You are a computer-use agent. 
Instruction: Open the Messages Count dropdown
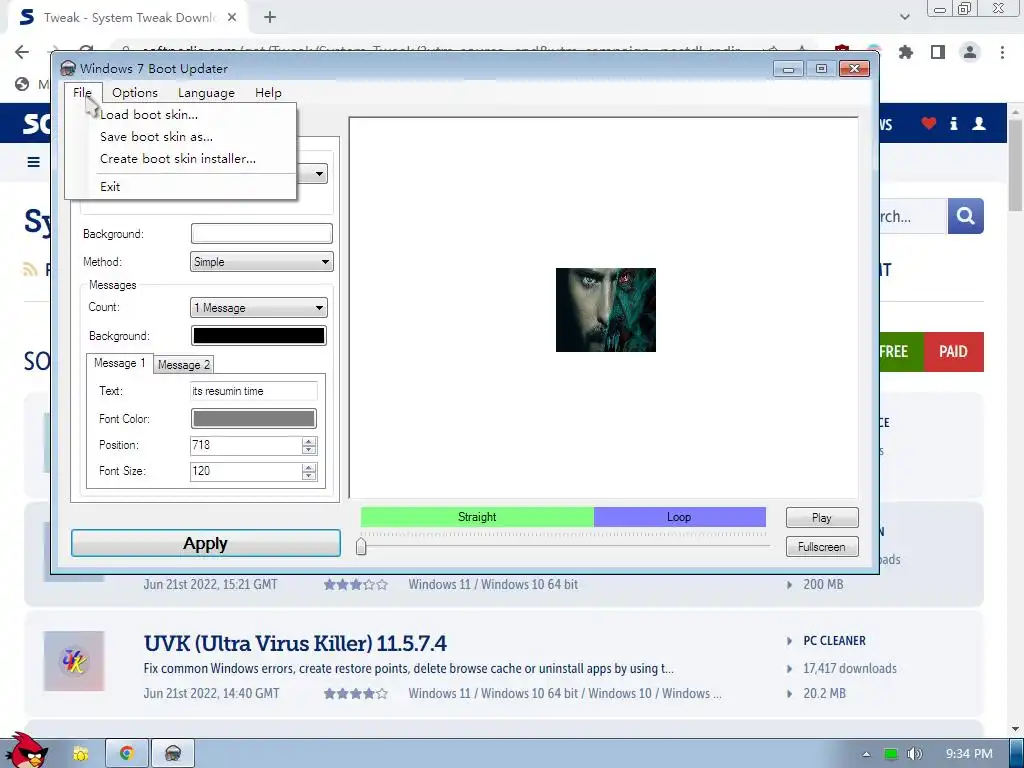point(259,308)
